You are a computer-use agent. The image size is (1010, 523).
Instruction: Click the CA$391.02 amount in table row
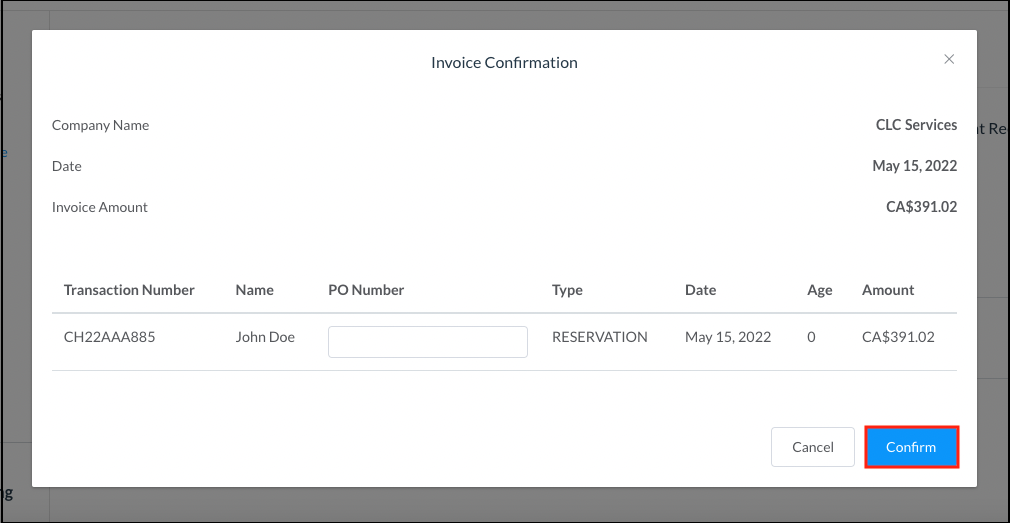click(x=898, y=337)
